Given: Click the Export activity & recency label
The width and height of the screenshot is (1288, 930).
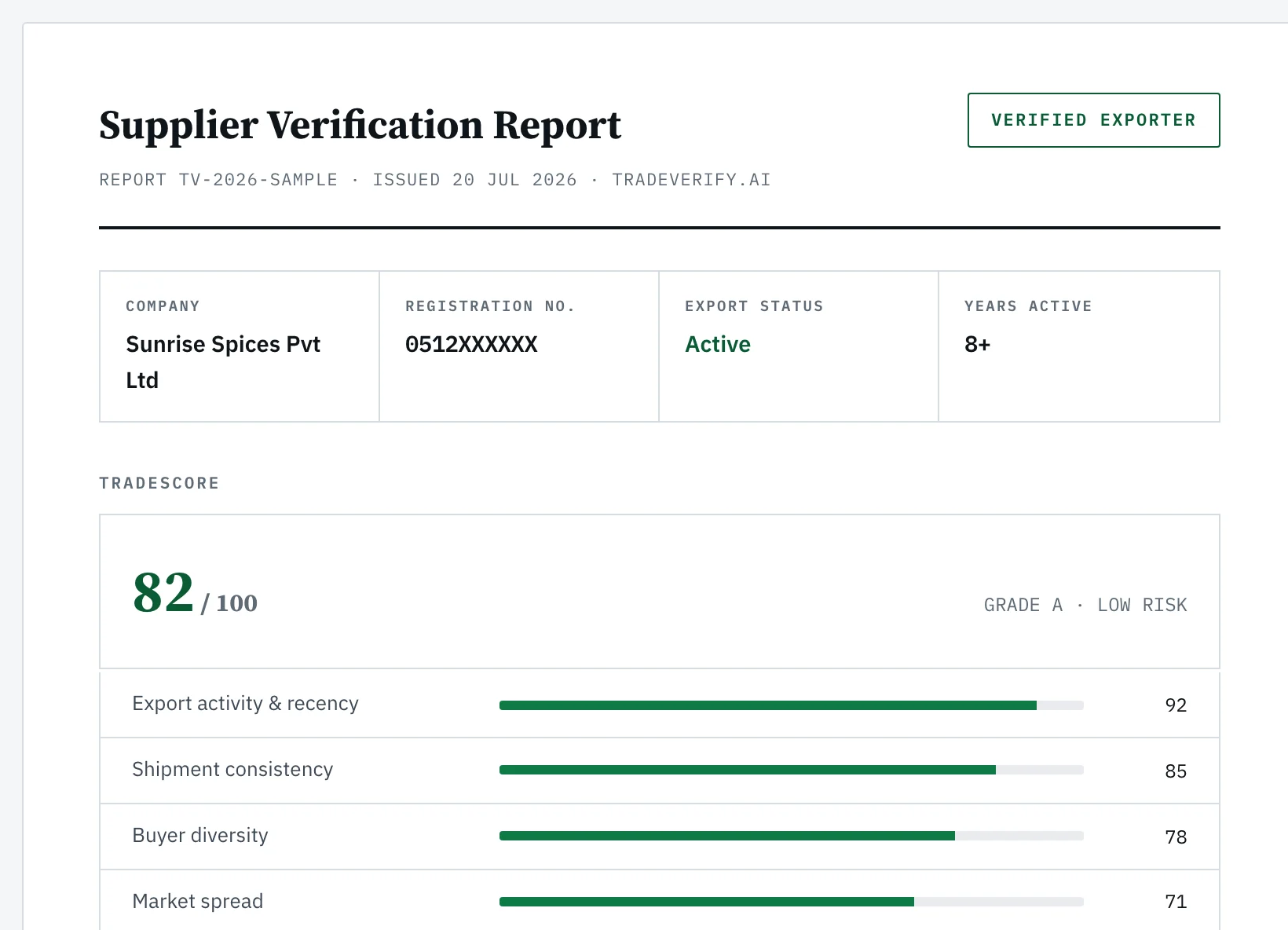Looking at the screenshot, I should tap(245, 703).
